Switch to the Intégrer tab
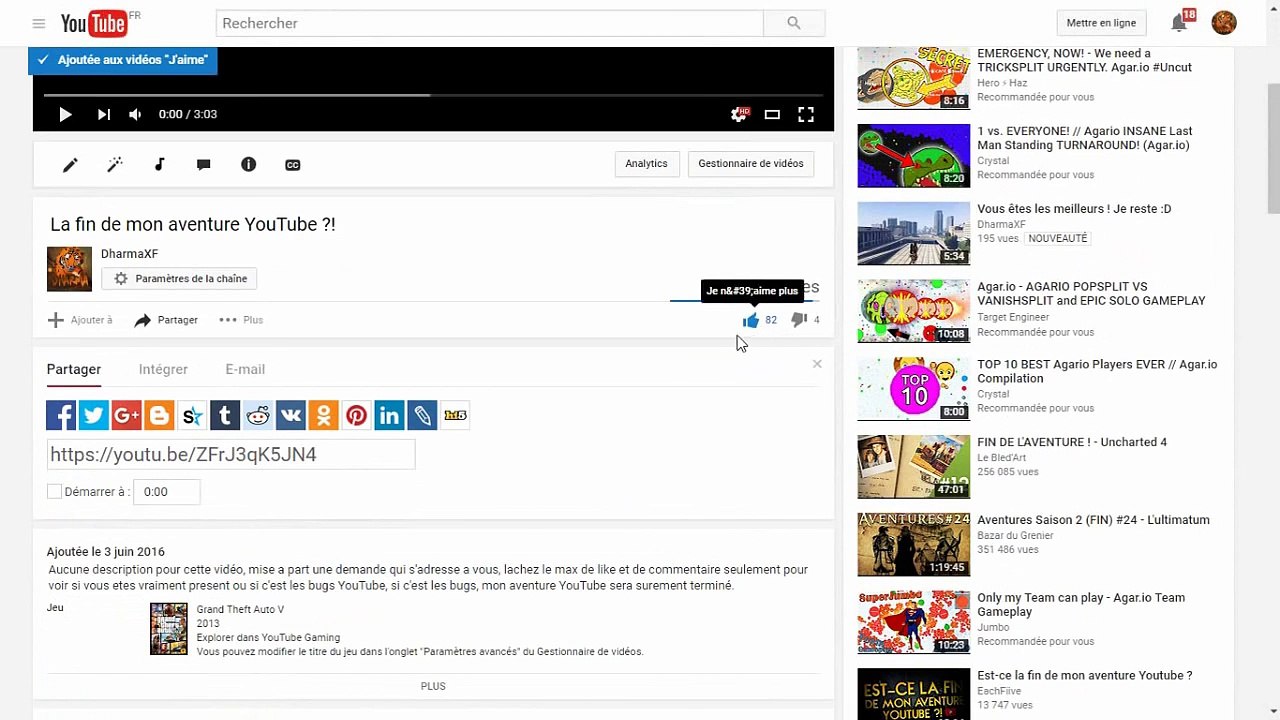This screenshot has width=1280, height=720. 163,369
